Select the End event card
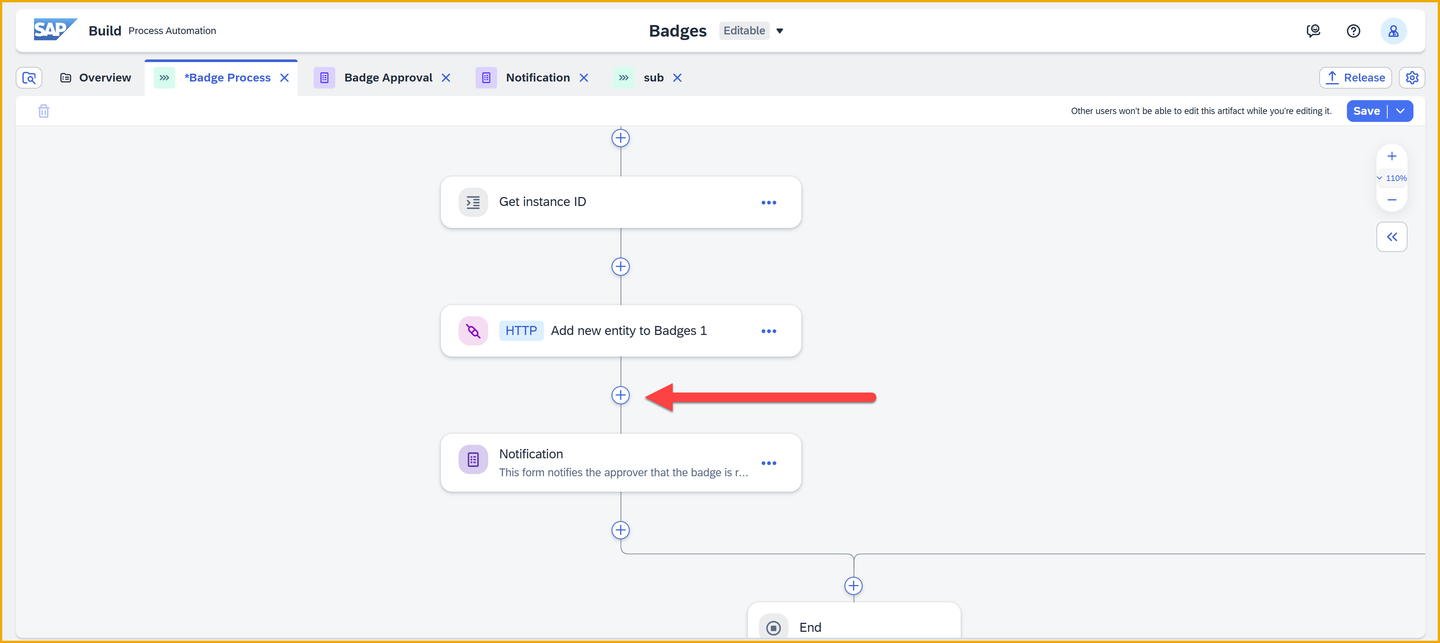The width and height of the screenshot is (1440, 643). pos(854,622)
